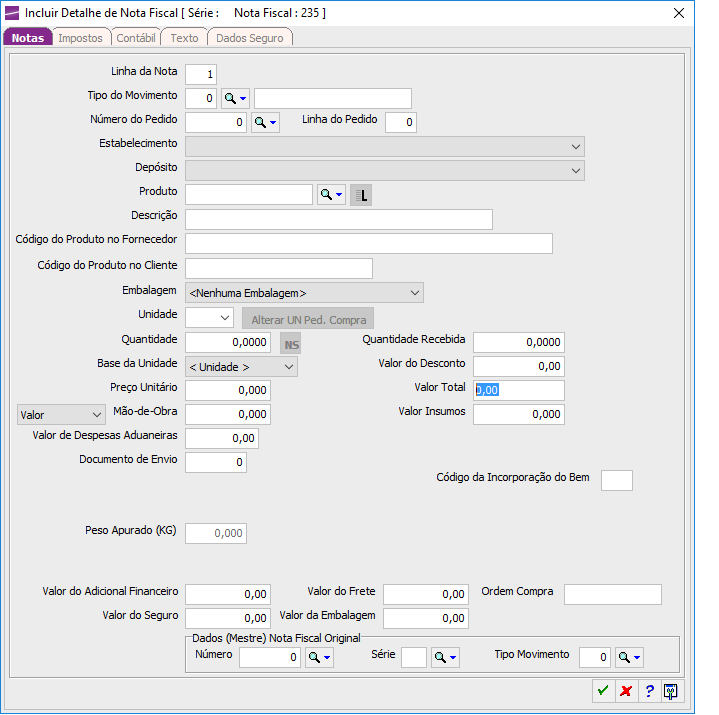This screenshot has height=715, width=719.
Task: Open the Base da Unidade dropdown
Action: click(241, 367)
